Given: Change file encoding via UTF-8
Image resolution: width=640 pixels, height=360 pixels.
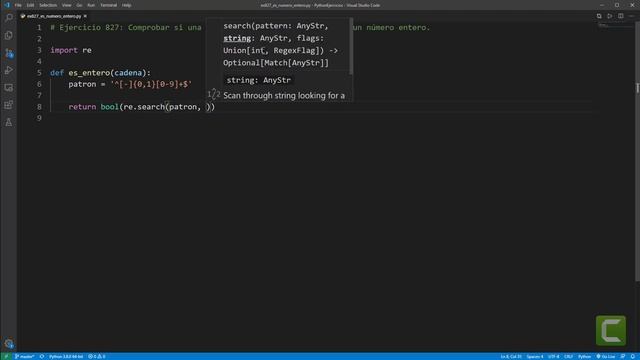Looking at the screenshot, I should [553, 356].
